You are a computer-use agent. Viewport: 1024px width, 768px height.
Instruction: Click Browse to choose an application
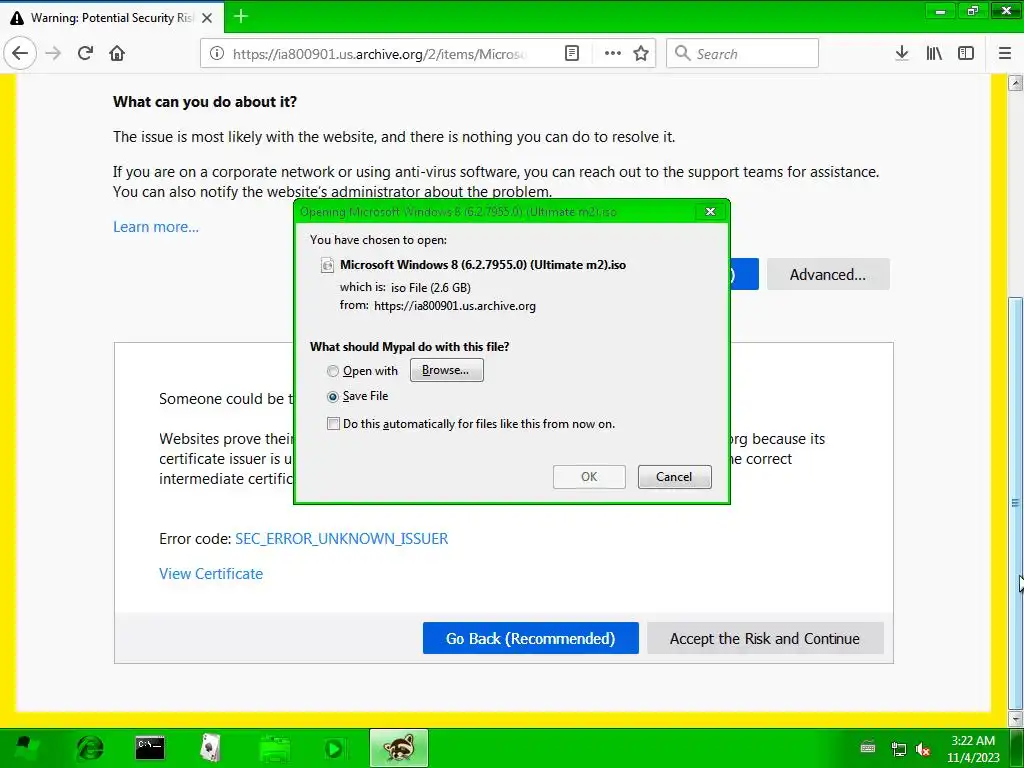click(x=447, y=370)
